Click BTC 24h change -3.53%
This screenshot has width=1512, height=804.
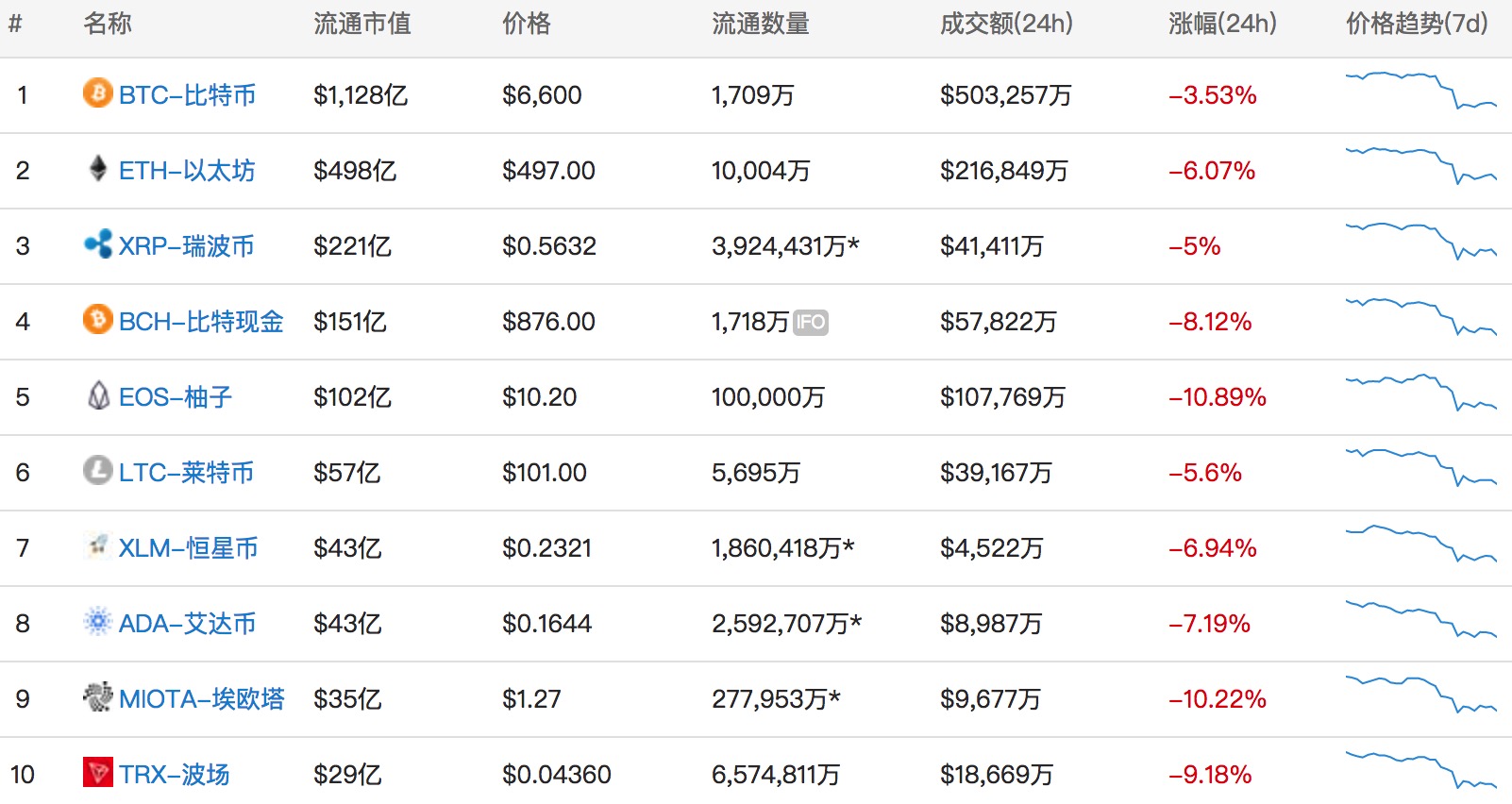coord(1213,95)
